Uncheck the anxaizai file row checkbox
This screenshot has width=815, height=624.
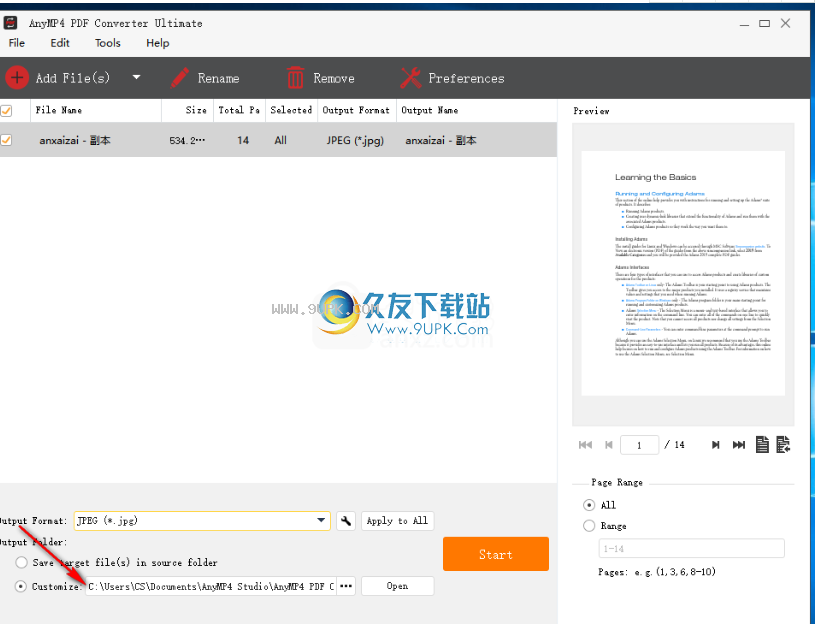click(6, 140)
